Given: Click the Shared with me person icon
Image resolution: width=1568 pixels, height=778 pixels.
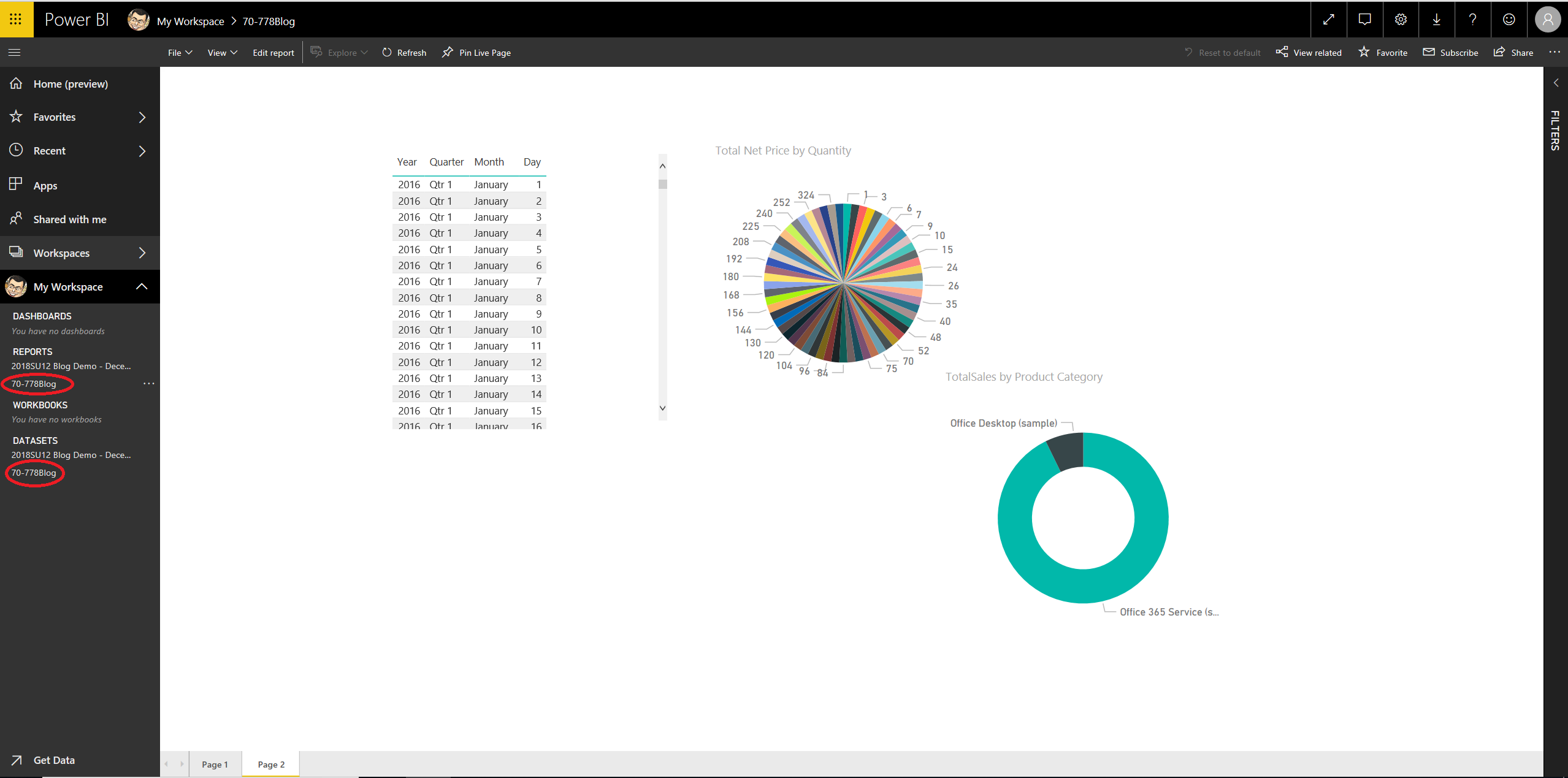Looking at the screenshot, I should click(x=16, y=218).
